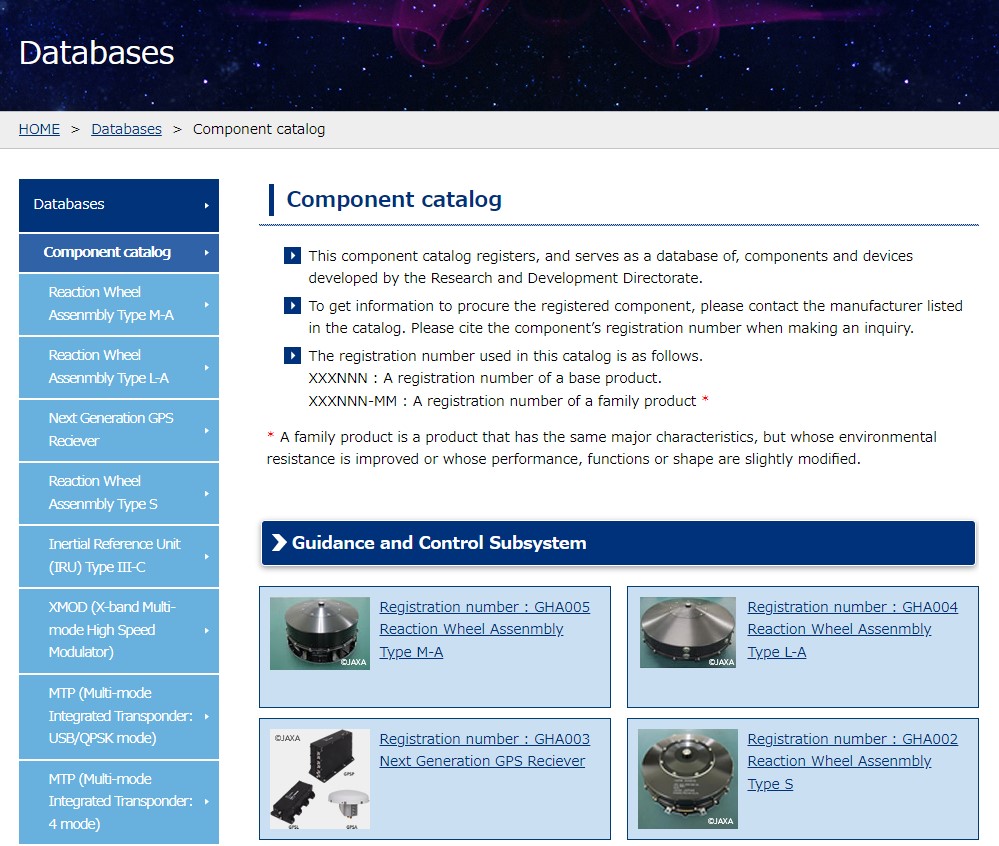Viewport: 999px width, 846px height.
Task: Open sidebar item Reaction Wheel Assenmbly Type S
Action: 119,493
